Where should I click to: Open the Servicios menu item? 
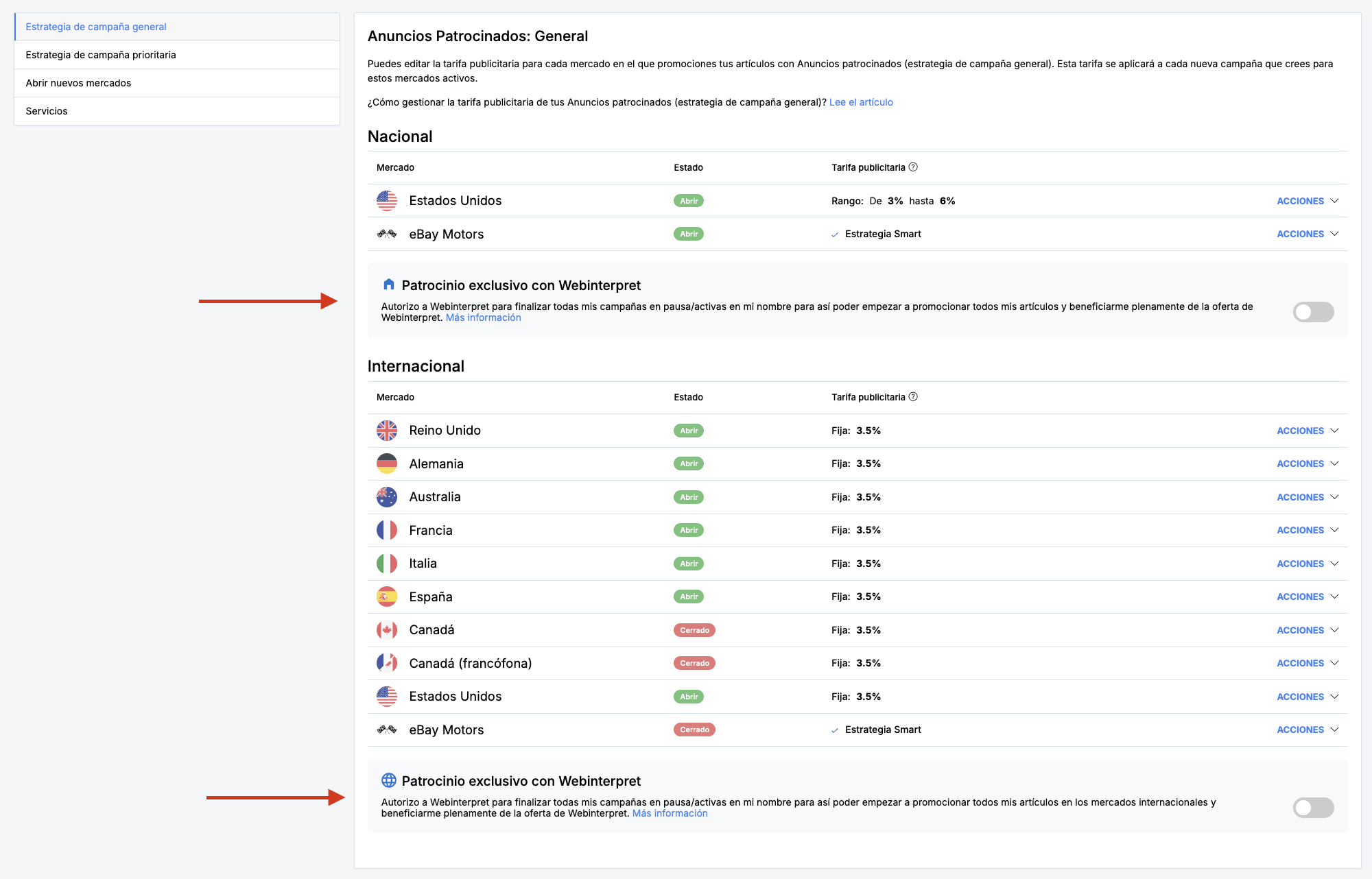177,111
